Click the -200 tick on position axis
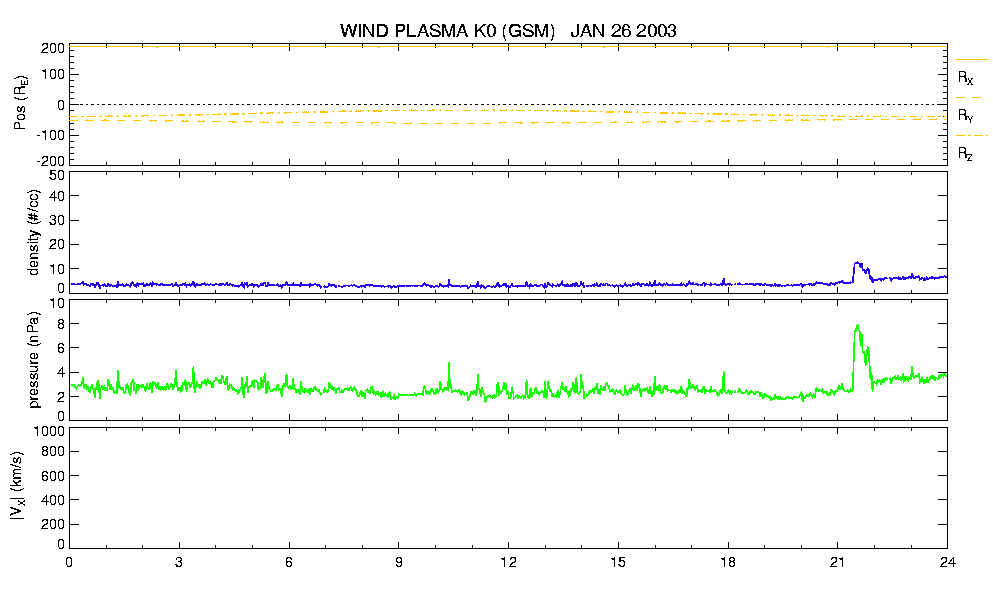This screenshot has height=600, width=993. 51,161
